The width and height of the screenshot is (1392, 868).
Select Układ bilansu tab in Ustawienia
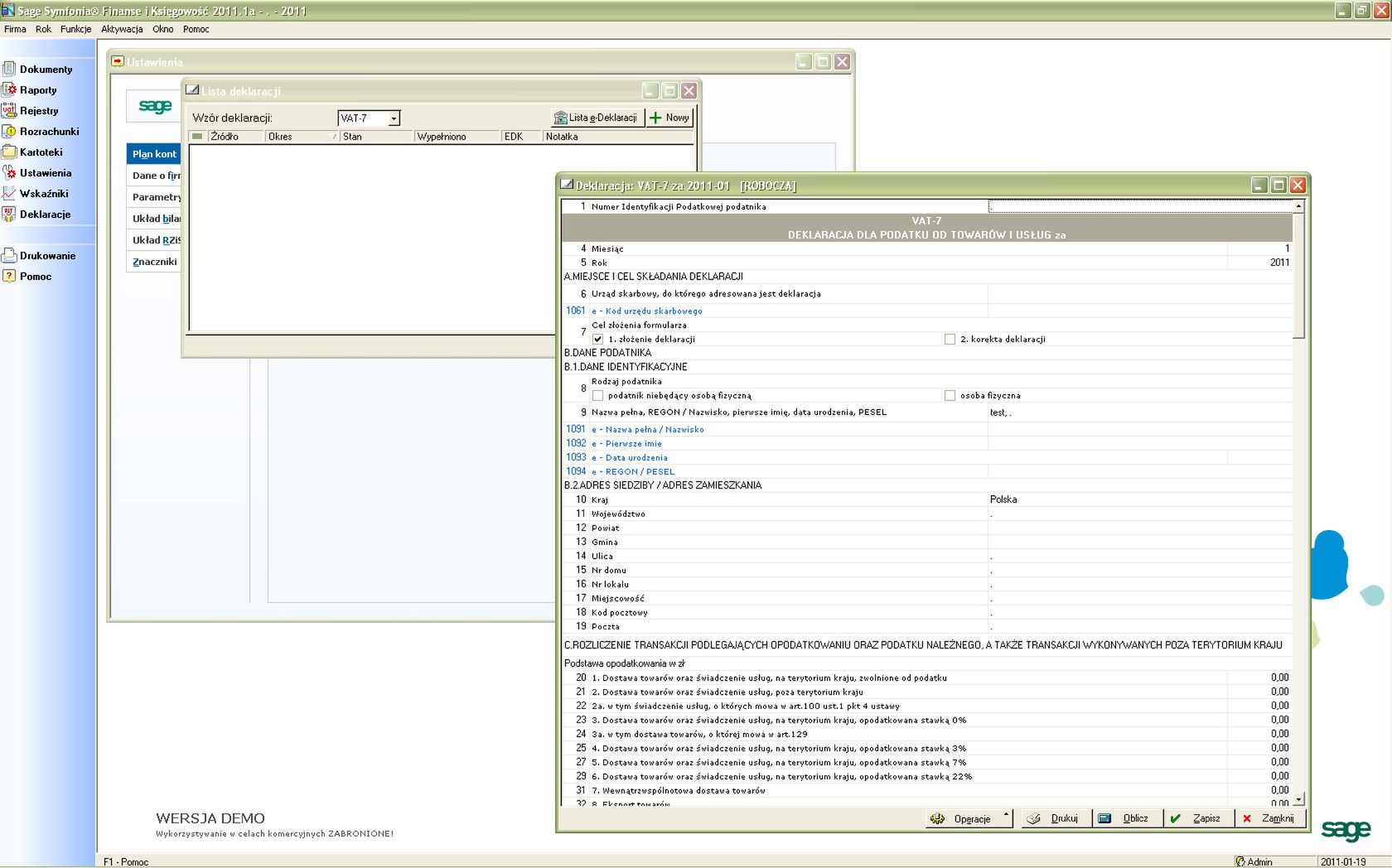(x=154, y=218)
